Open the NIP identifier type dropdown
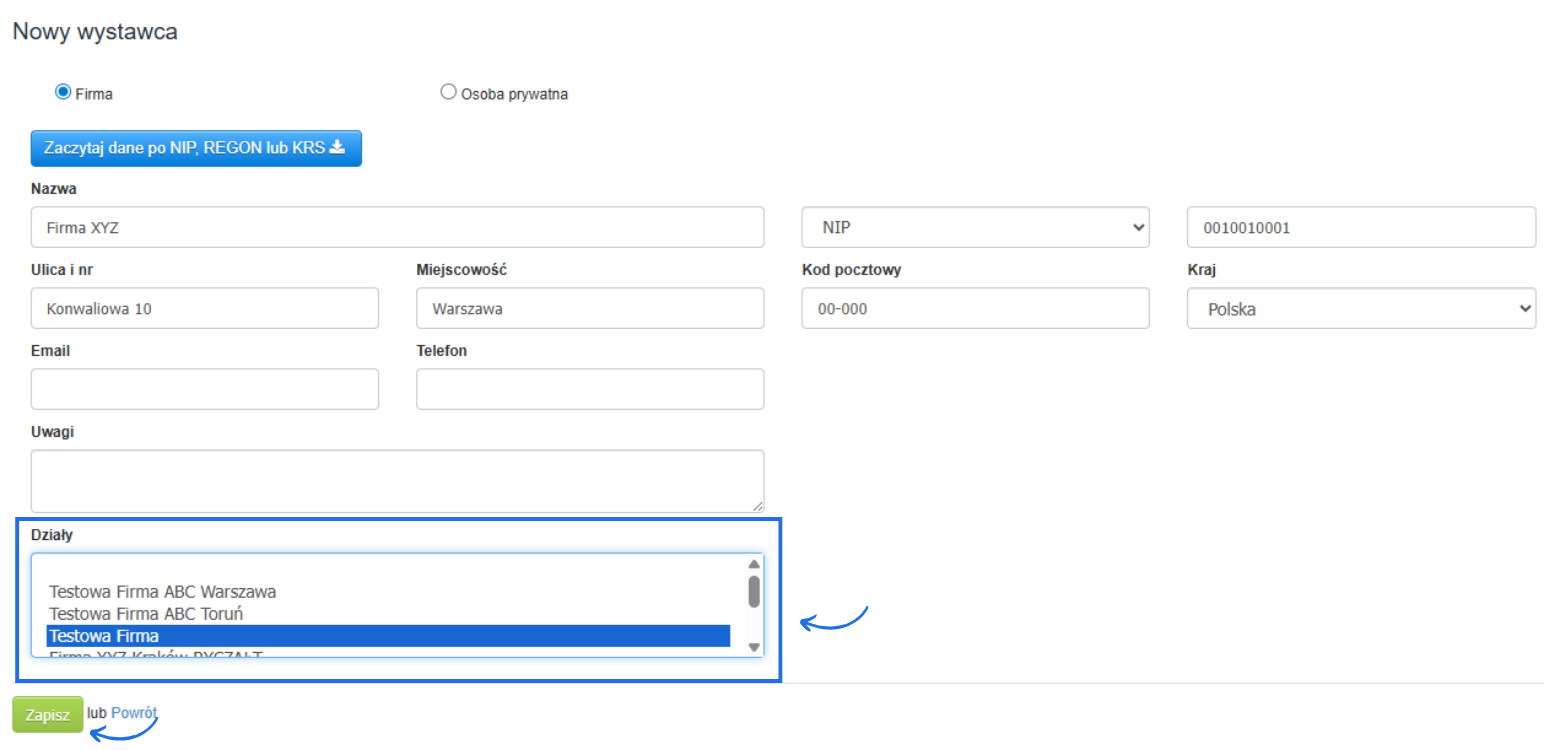The image size is (1545, 750). (975, 227)
